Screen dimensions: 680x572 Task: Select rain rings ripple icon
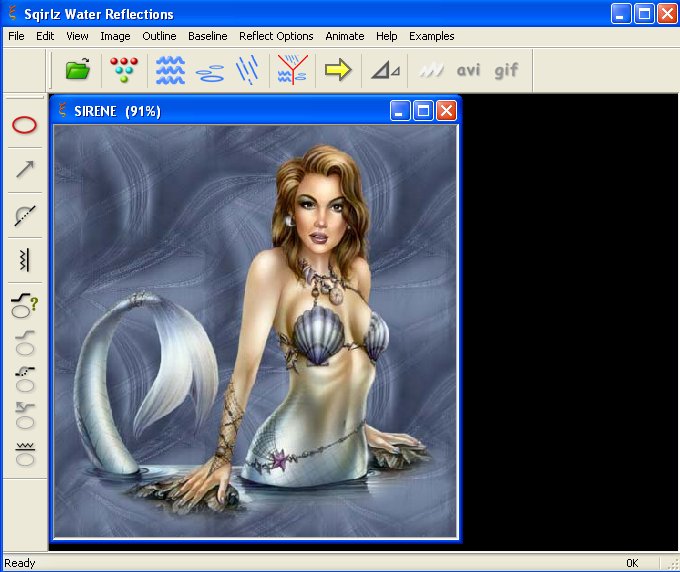pyautogui.click(x=210, y=73)
